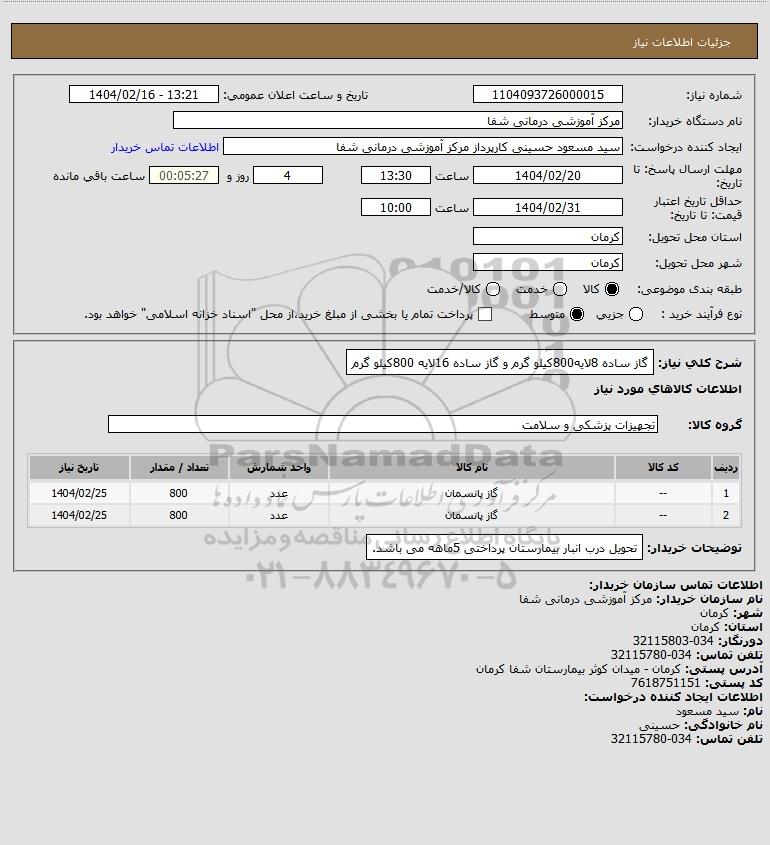Click the واحد شمارش column header

pyautogui.click(x=279, y=467)
